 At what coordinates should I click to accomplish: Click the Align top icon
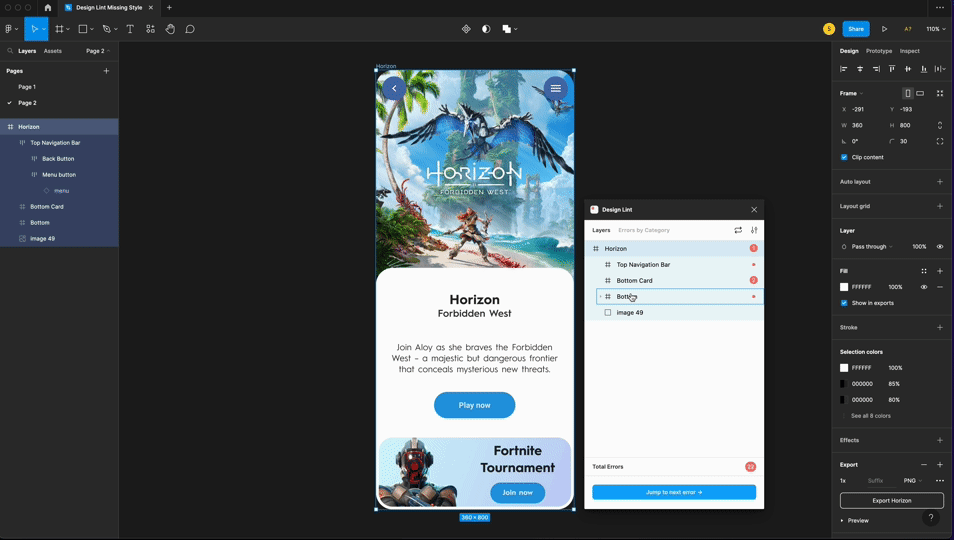pos(892,69)
